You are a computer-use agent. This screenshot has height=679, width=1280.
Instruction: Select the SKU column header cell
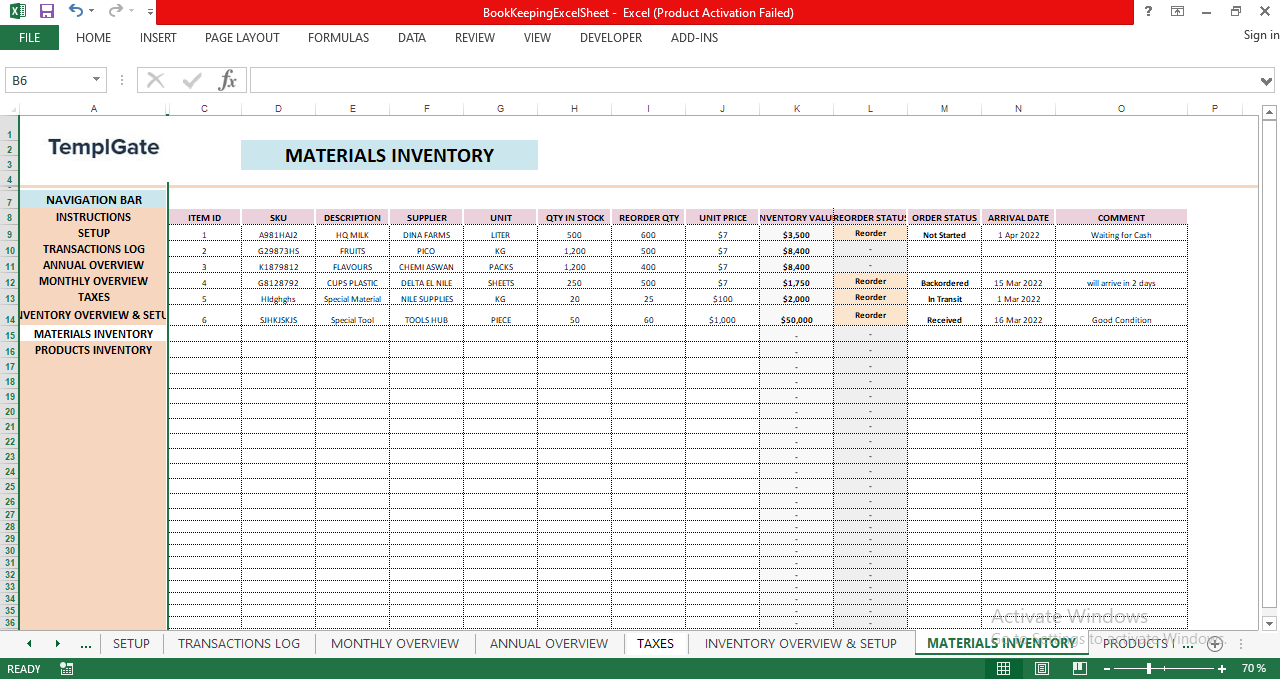pos(278,217)
